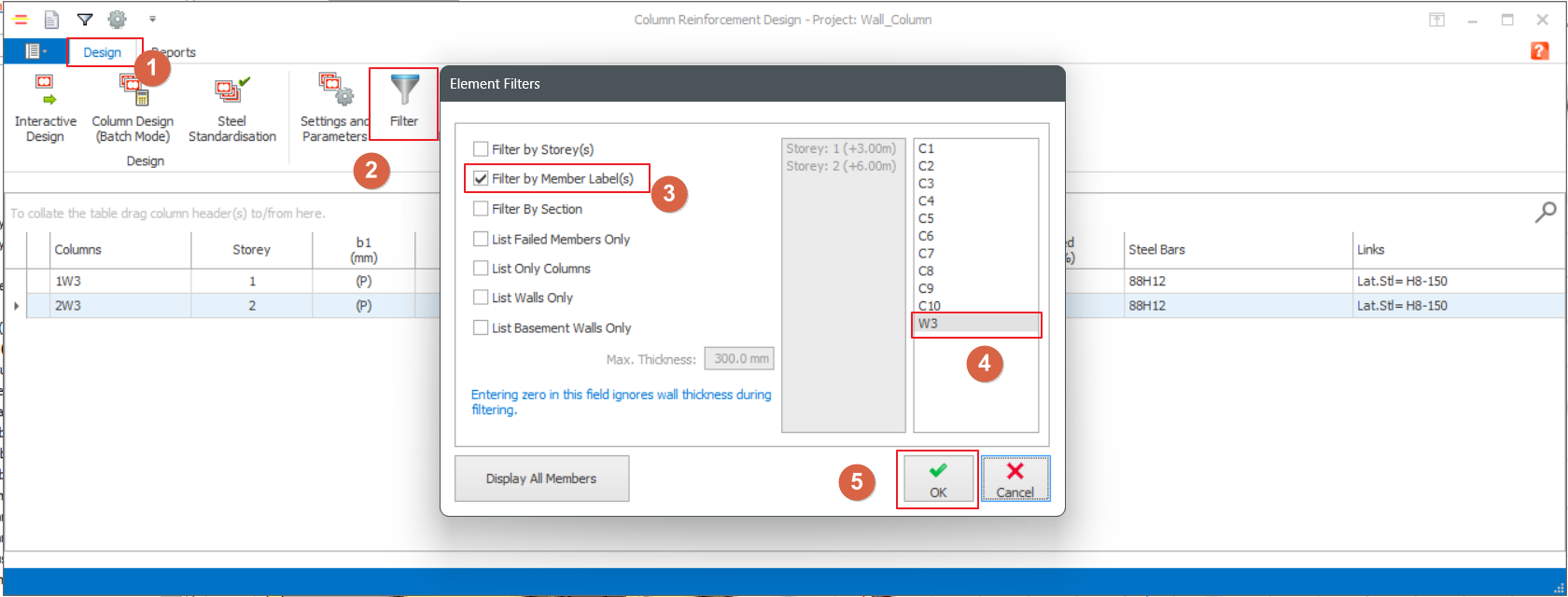This screenshot has height=597, width=1568.
Task: Uncheck Filter by Member Label(s)
Action: click(x=481, y=179)
